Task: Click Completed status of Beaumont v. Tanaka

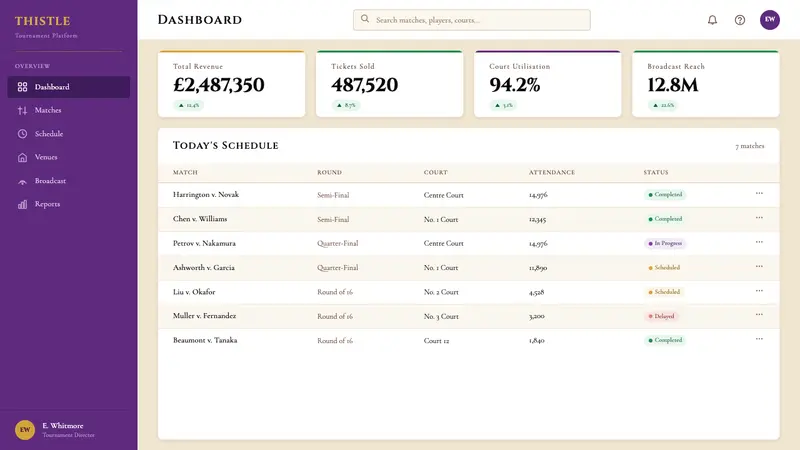Action: 665,340
